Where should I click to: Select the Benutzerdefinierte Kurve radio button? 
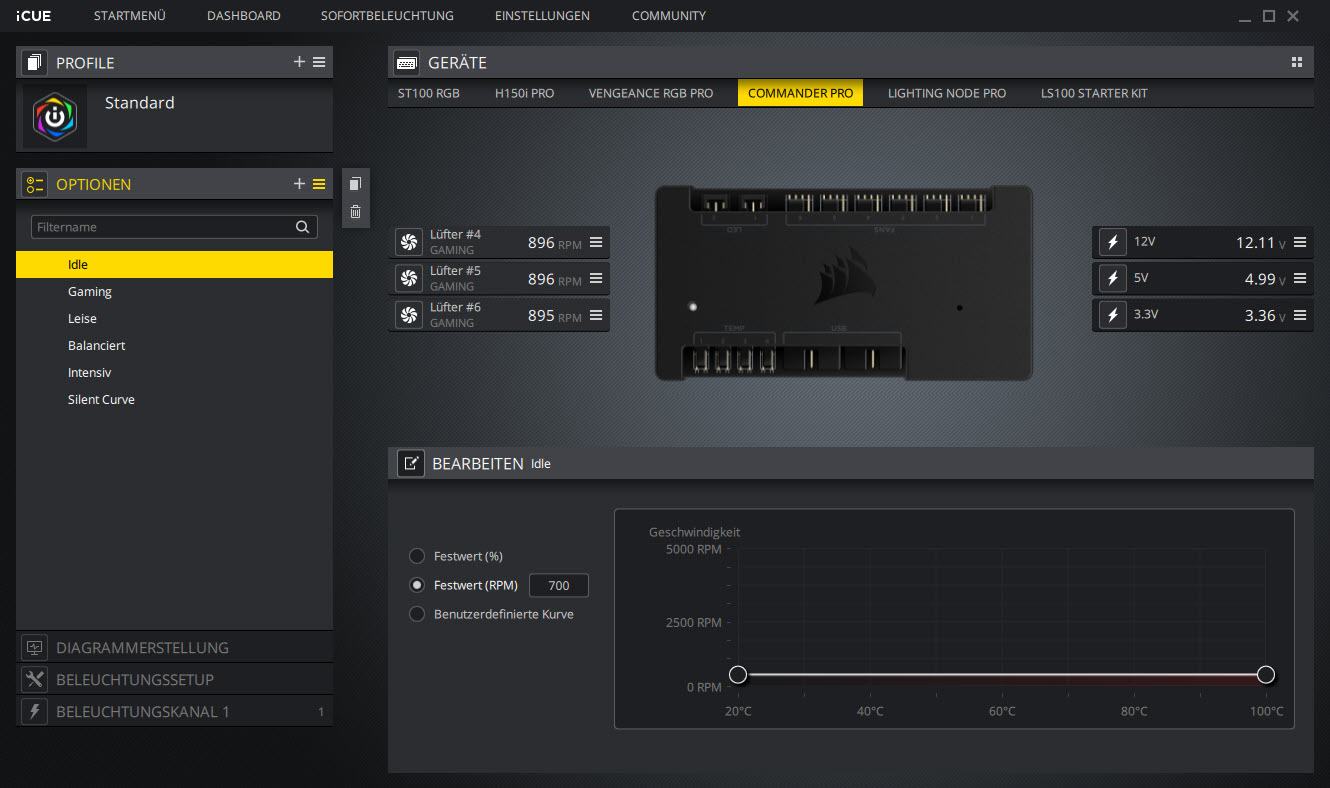pos(417,614)
